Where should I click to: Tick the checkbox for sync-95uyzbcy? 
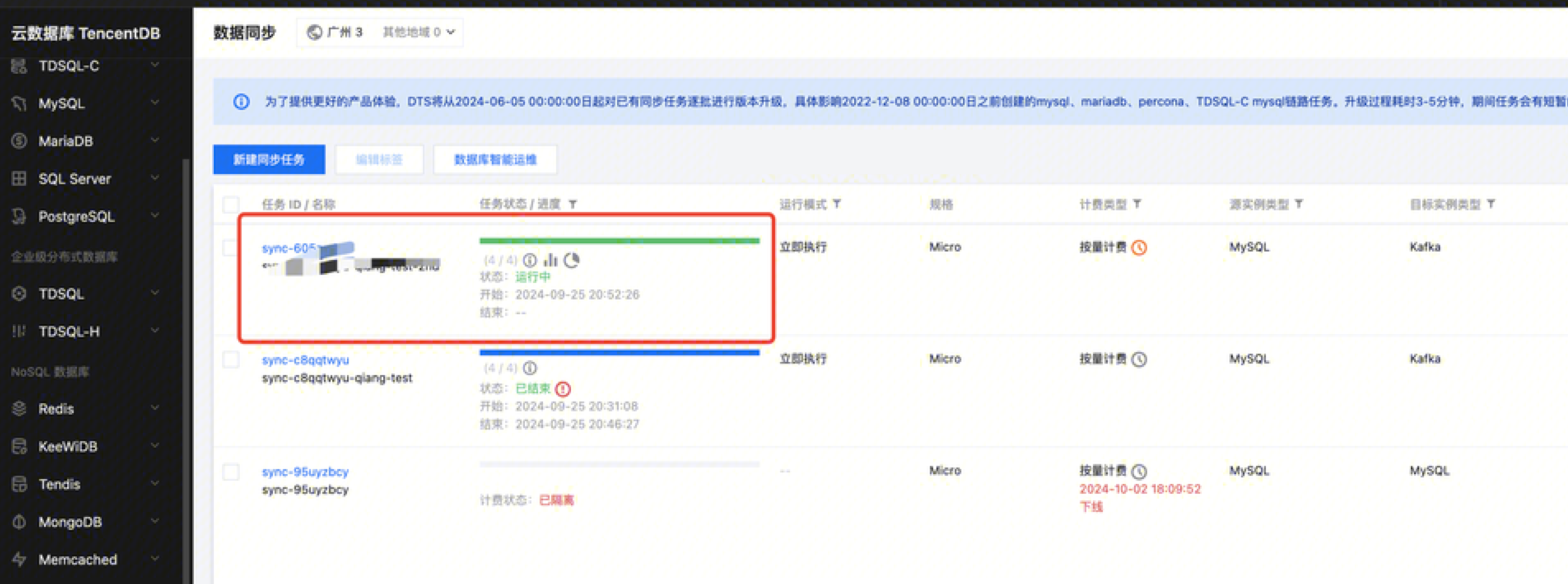(231, 472)
